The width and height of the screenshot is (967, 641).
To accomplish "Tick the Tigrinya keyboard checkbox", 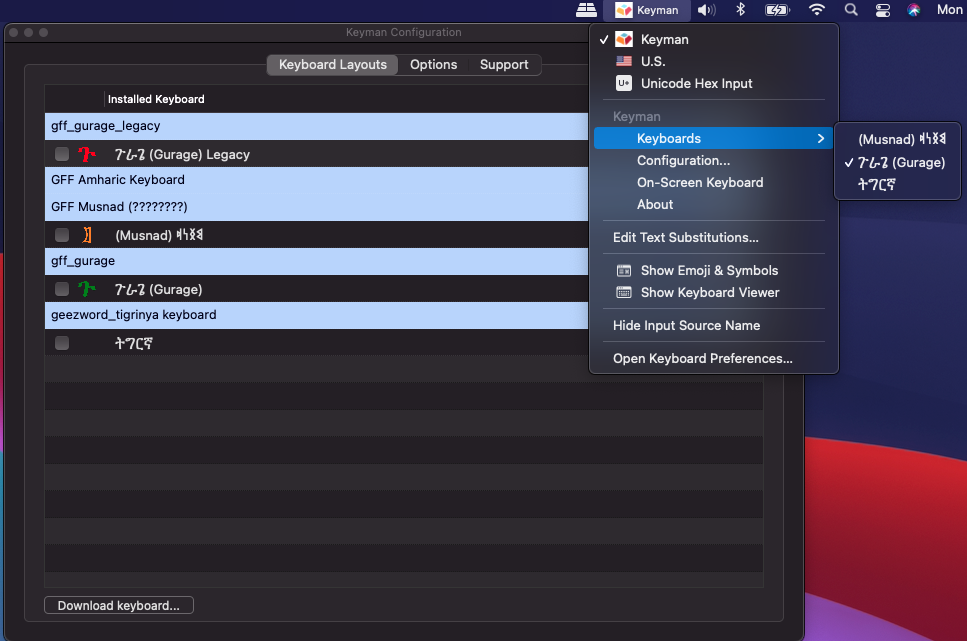I will click(x=61, y=342).
